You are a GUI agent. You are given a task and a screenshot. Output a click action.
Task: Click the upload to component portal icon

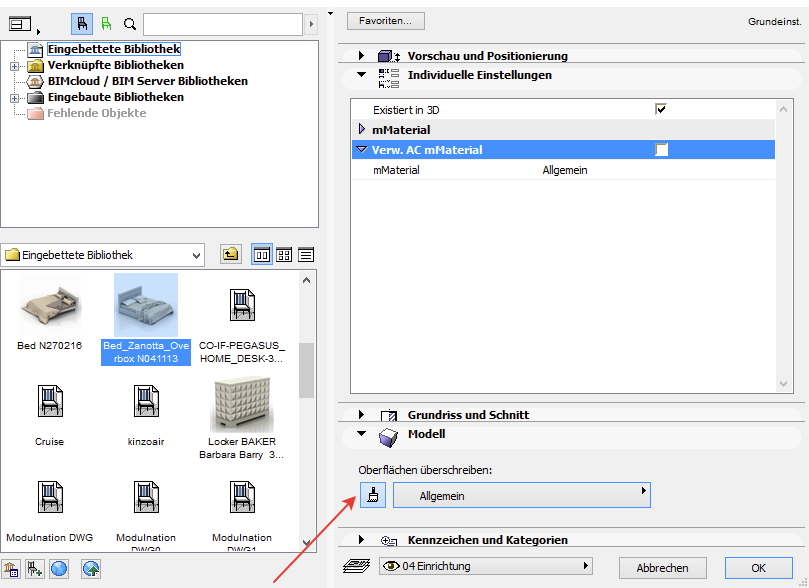point(91,569)
